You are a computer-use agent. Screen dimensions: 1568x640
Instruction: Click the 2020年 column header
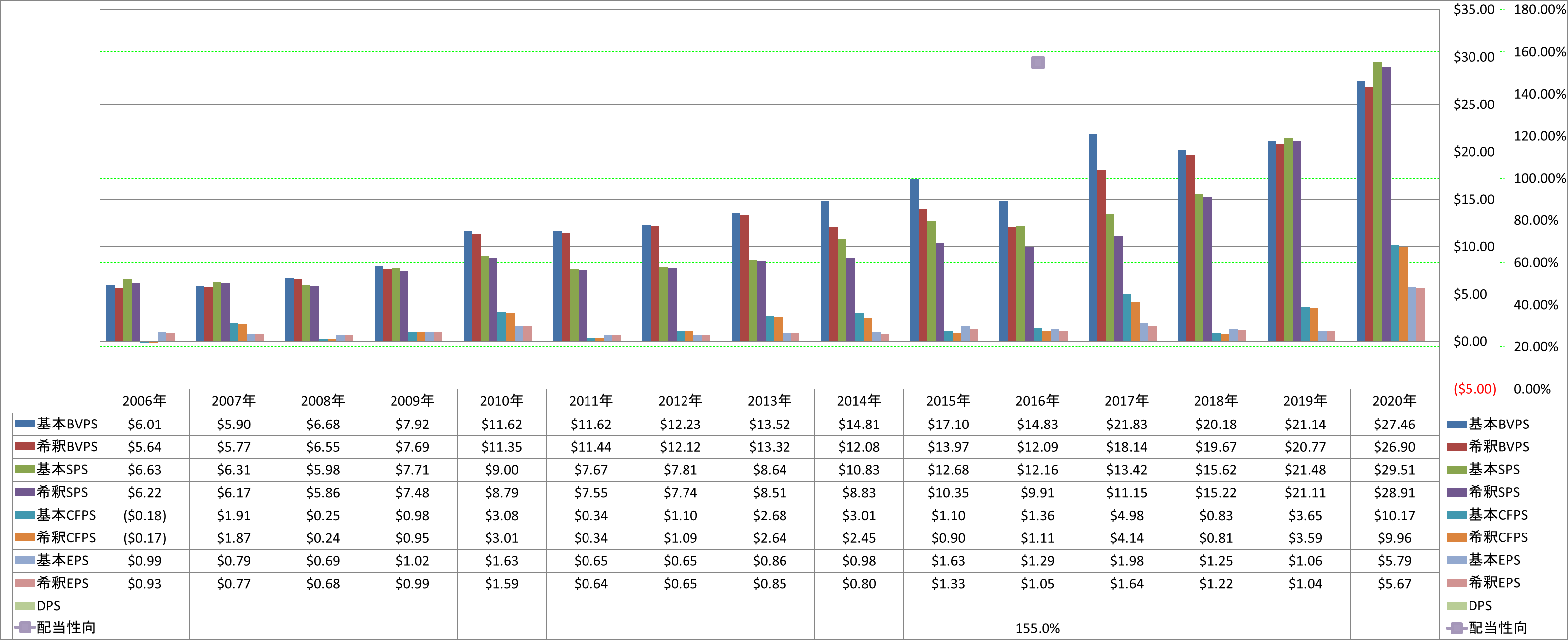click(1394, 401)
